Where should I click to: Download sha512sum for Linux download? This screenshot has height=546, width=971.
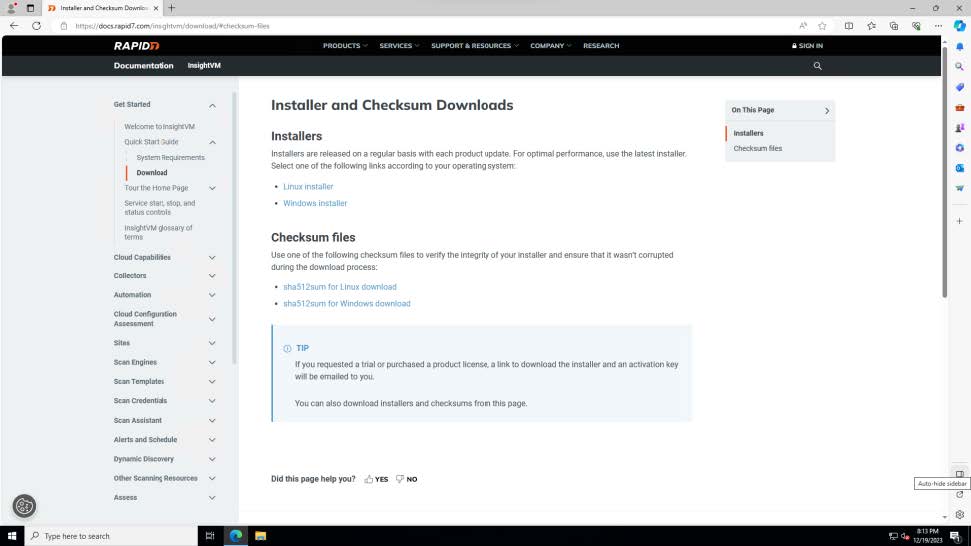339,287
